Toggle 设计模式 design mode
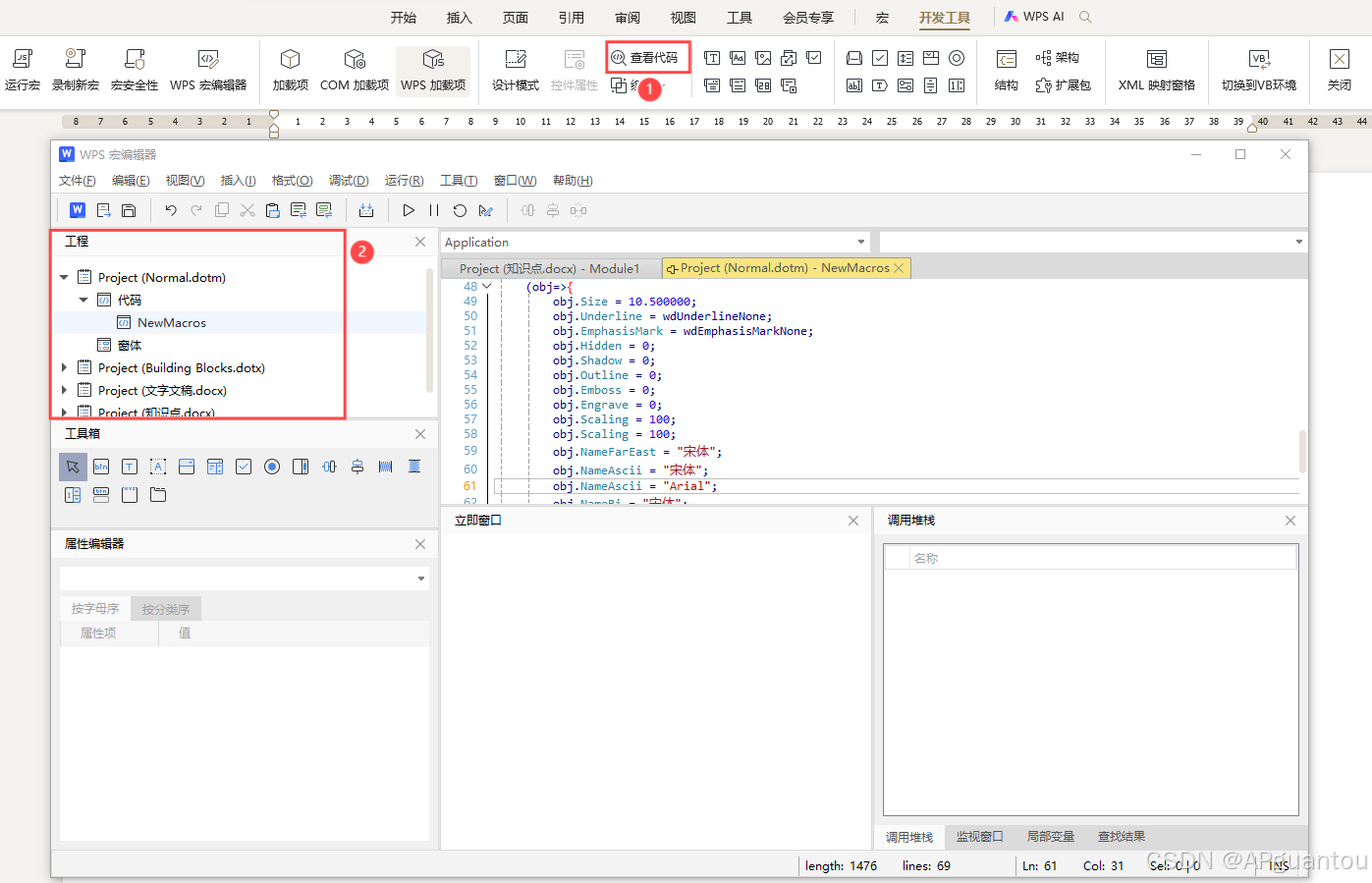The width and height of the screenshot is (1372, 883). [x=516, y=70]
